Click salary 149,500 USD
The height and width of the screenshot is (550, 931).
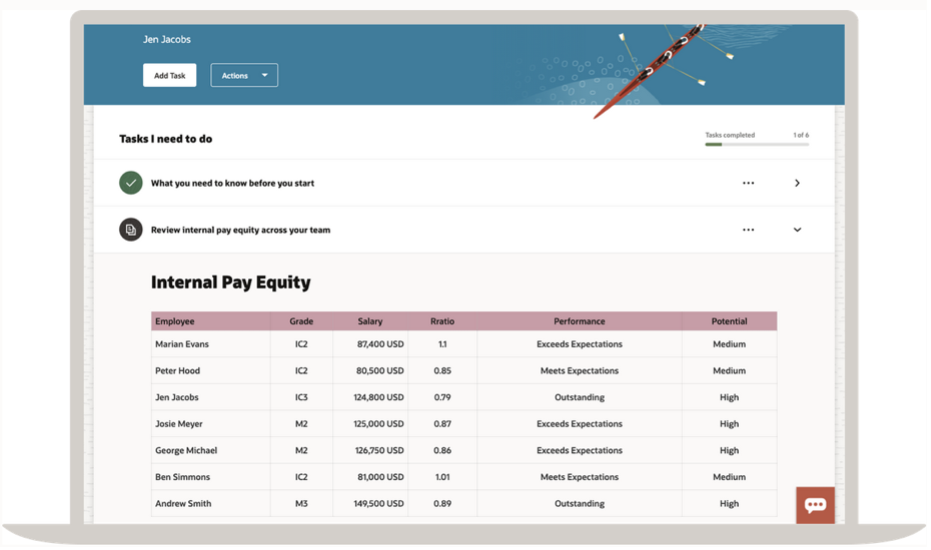[379, 504]
